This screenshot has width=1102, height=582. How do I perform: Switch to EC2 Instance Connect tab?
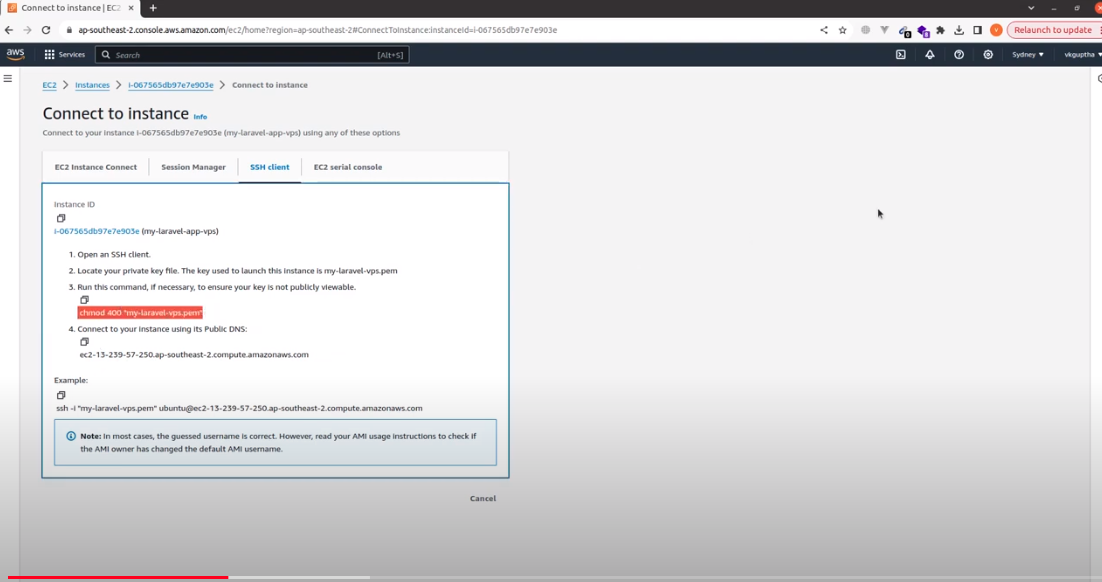click(96, 167)
